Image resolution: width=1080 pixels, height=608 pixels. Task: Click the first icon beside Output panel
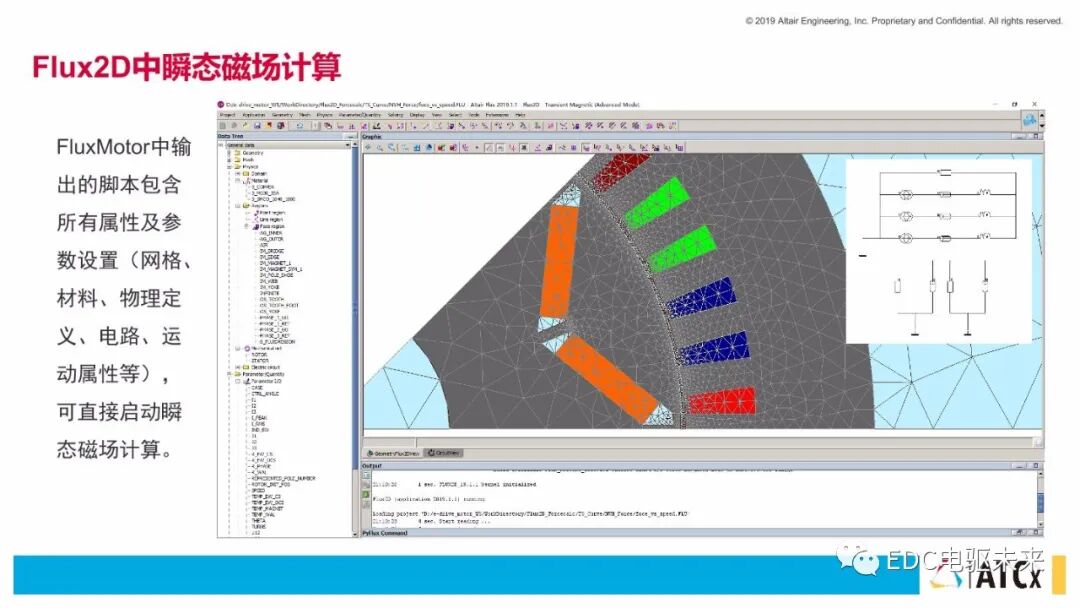tap(366, 475)
